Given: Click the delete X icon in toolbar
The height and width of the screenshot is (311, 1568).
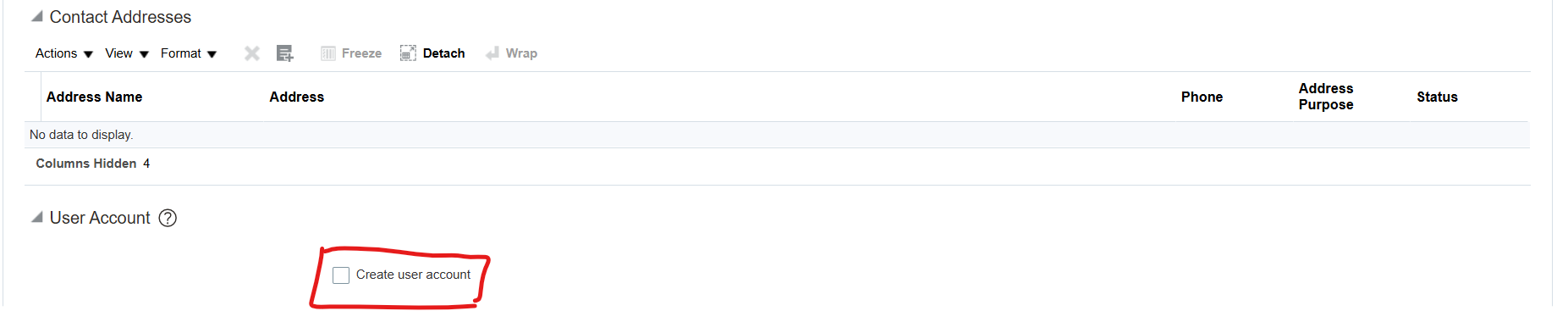Looking at the screenshot, I should pyautogui.click(x=252, y=53).
